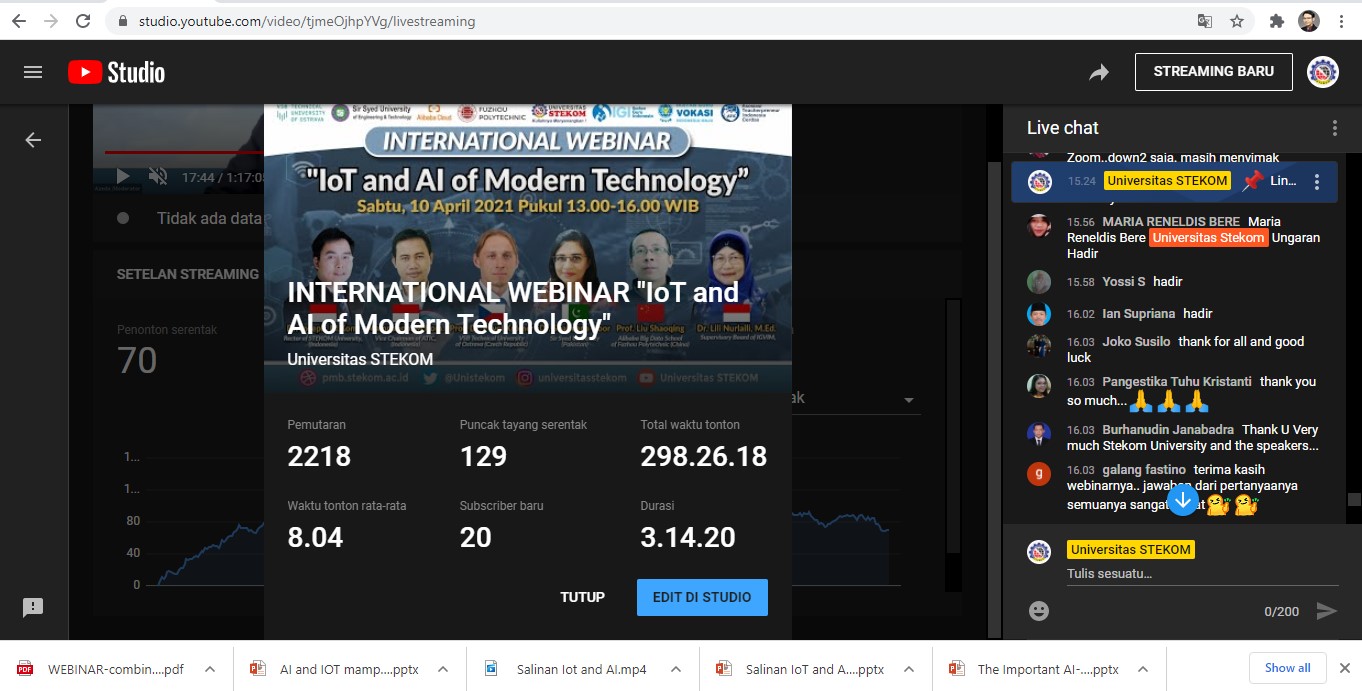Open The Important AI-....pptx download

(x=1035, y=669)
